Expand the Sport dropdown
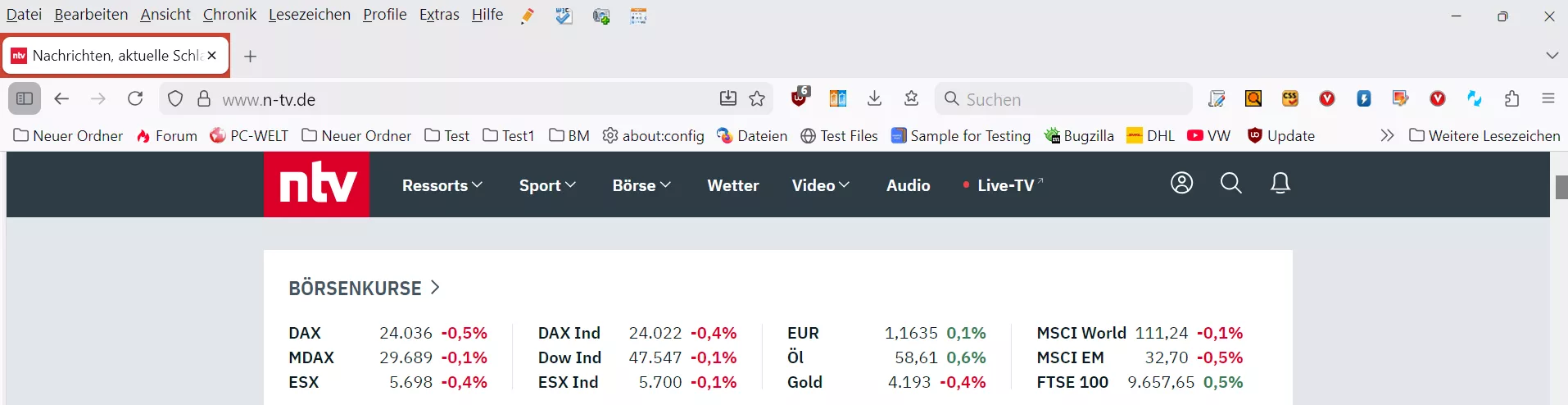1568x405 pixels. (x=547, y=185)
